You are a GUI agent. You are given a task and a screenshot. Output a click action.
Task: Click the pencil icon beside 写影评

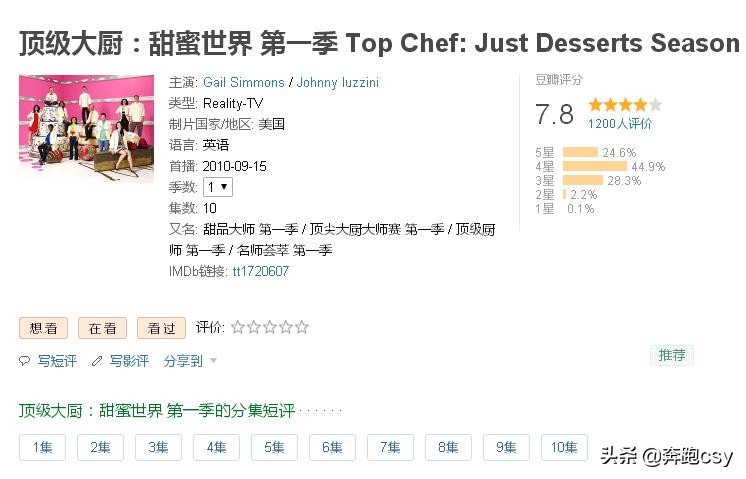[97, 361]
